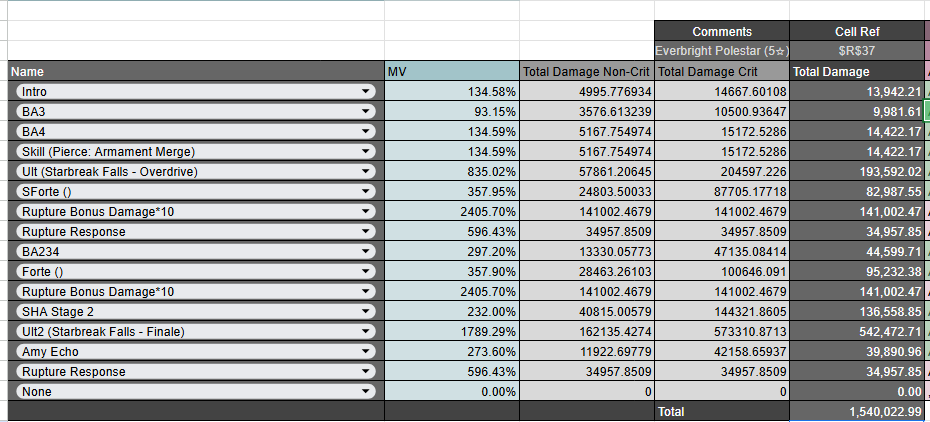Image resolution: width=930 pixels, height=422 pixels.
Task: Click the non-crit value 4995.776934
Action: click(x=587, y=92)
